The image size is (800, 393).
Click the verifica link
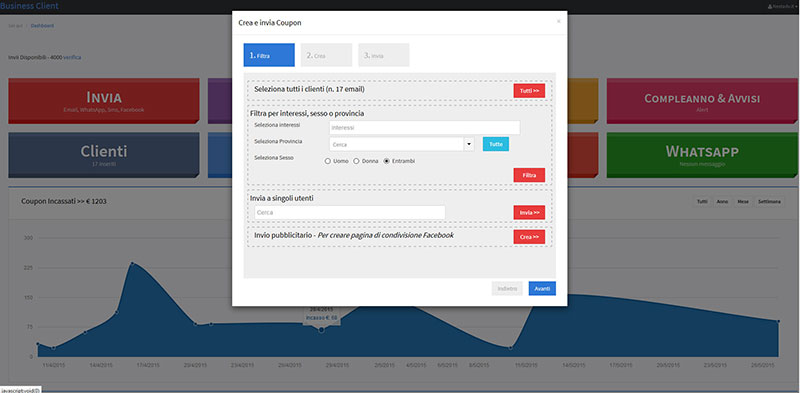click(x=72, y=57)
